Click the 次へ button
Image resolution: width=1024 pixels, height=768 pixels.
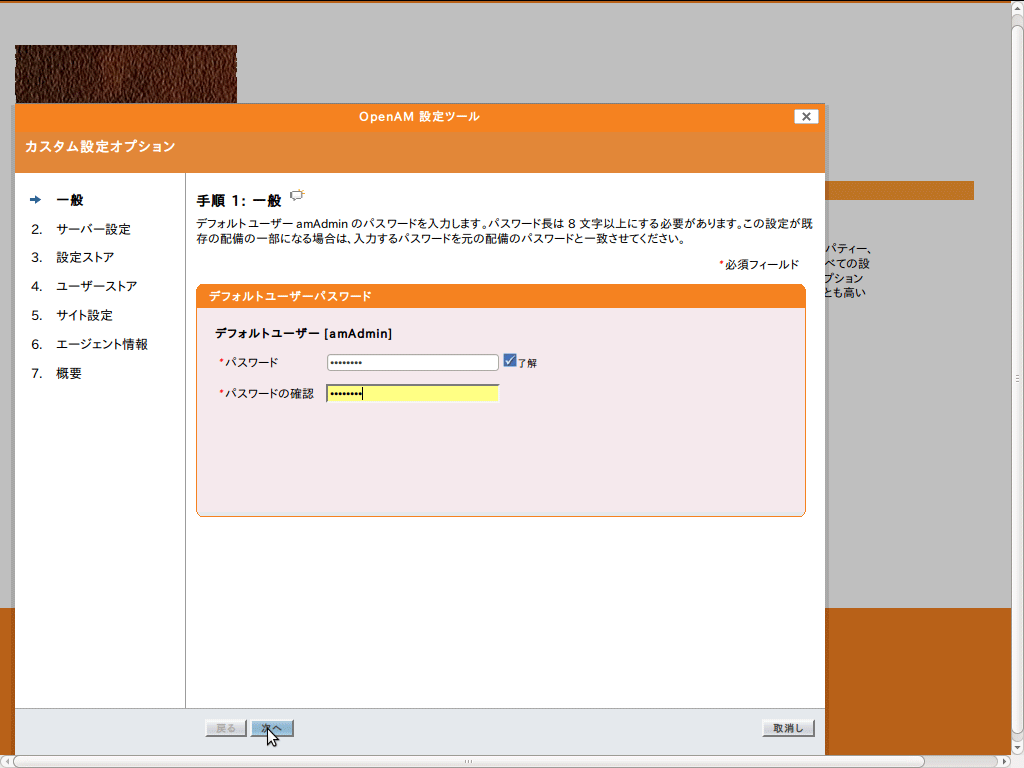[272, 728]
